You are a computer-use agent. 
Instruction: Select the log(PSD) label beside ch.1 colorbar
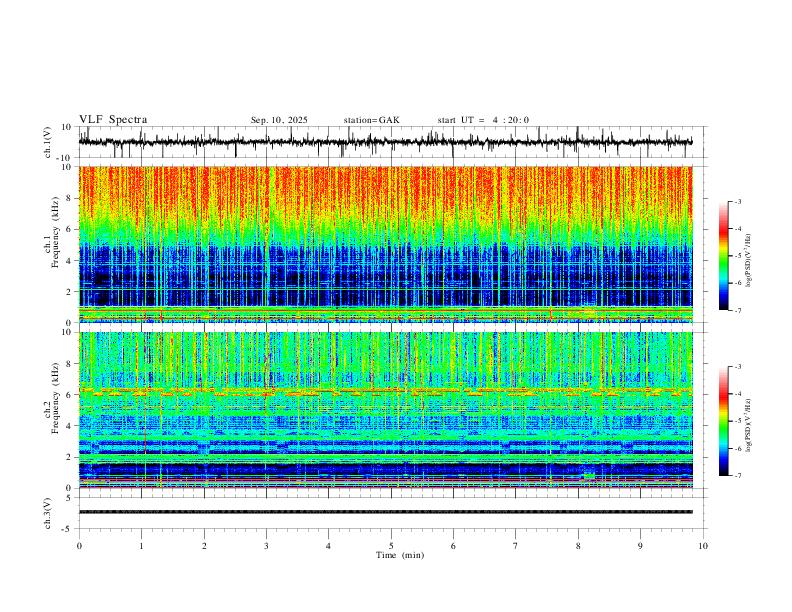(x=749, y=261)
